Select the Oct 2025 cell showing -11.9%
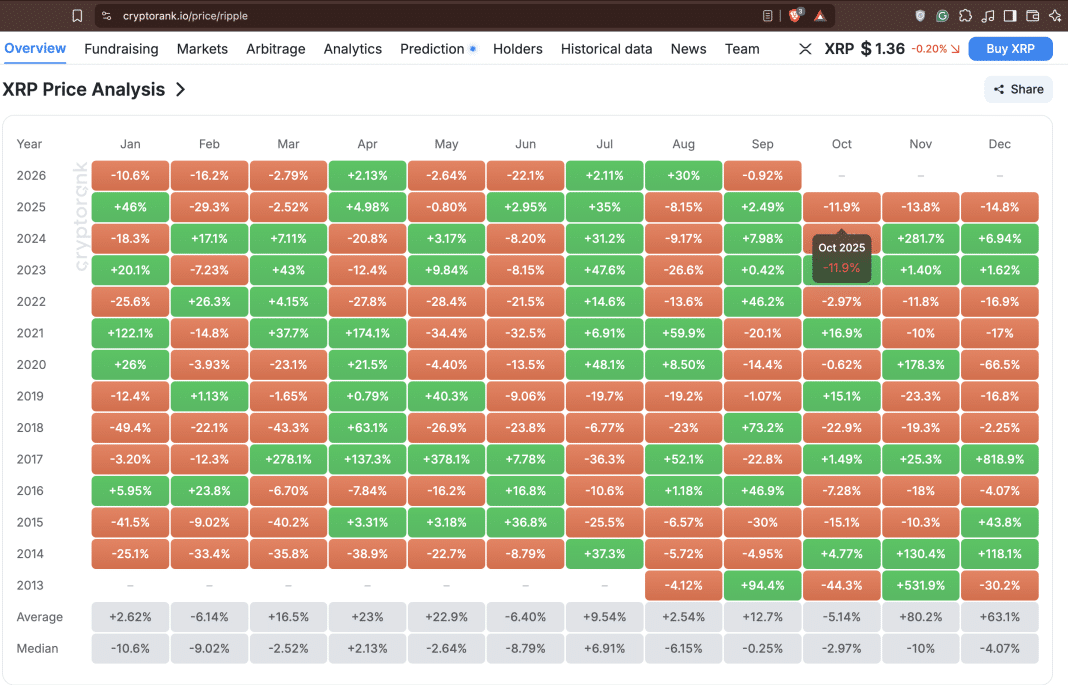Viewport: 1068px width, 685px height. pos(841,207)
